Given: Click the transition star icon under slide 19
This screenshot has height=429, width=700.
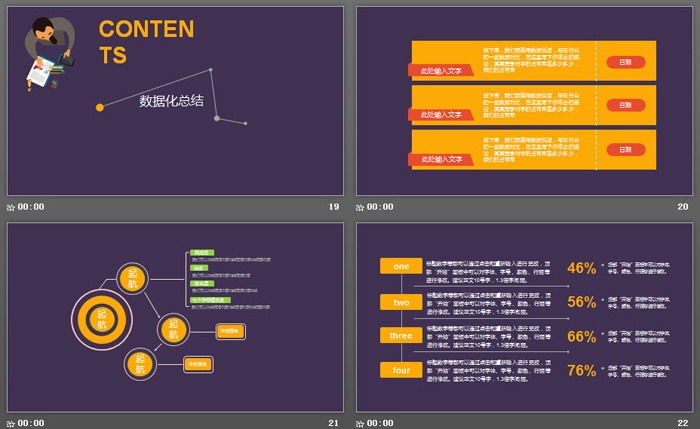Looking at the screenshot, I should [11, 207].
